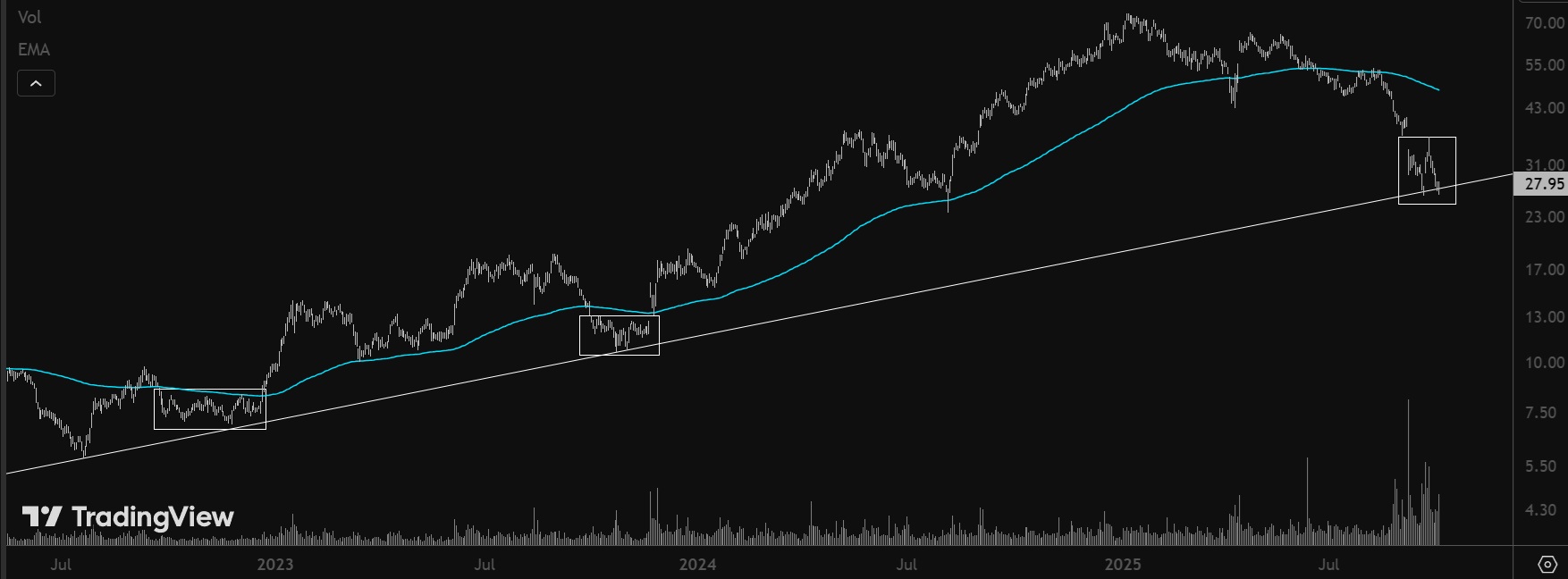Click the 17.00 price scale label
1568x579 pixels.
[x=1544, y=270]
